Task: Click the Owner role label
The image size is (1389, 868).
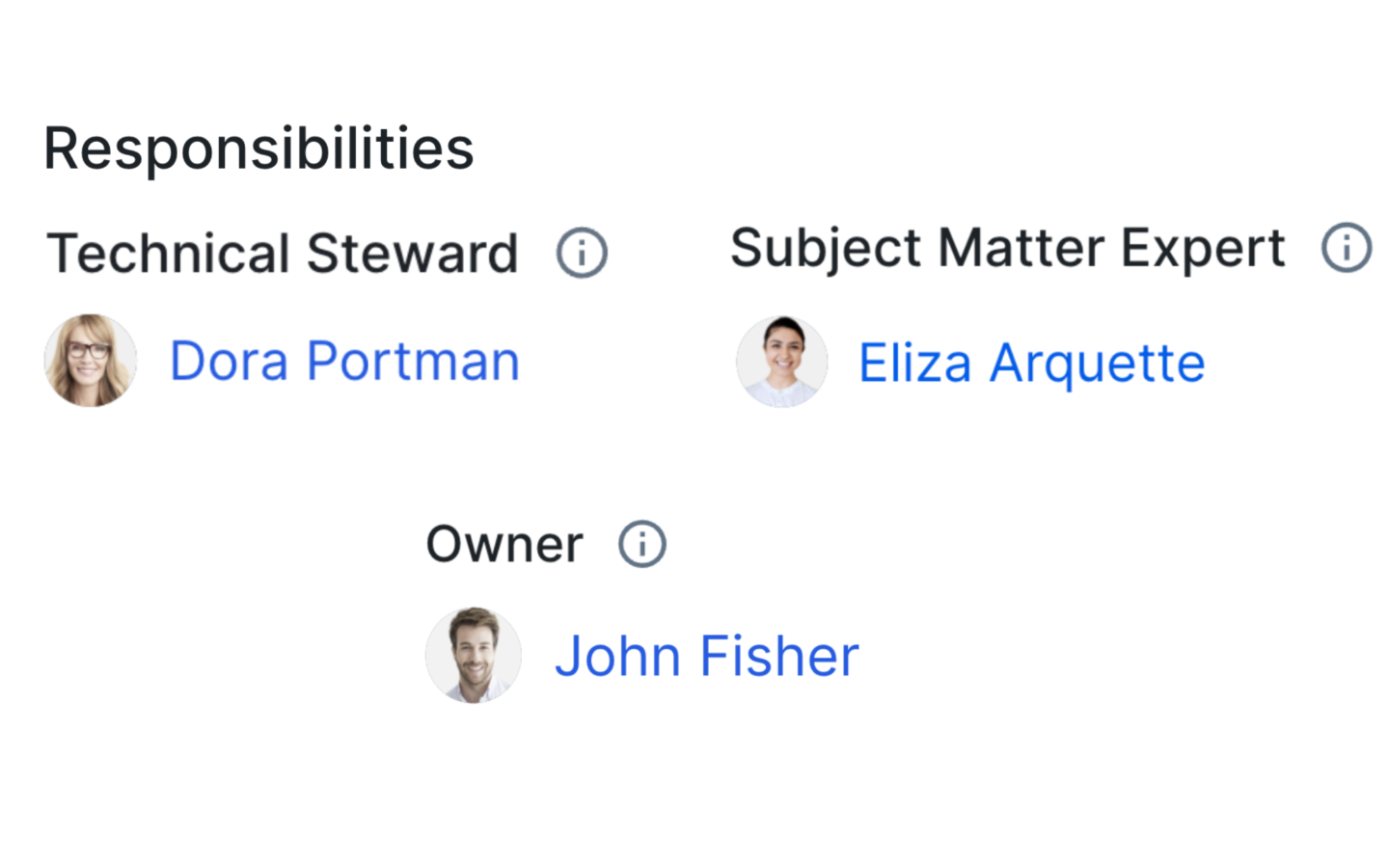Action: point(504,545)
